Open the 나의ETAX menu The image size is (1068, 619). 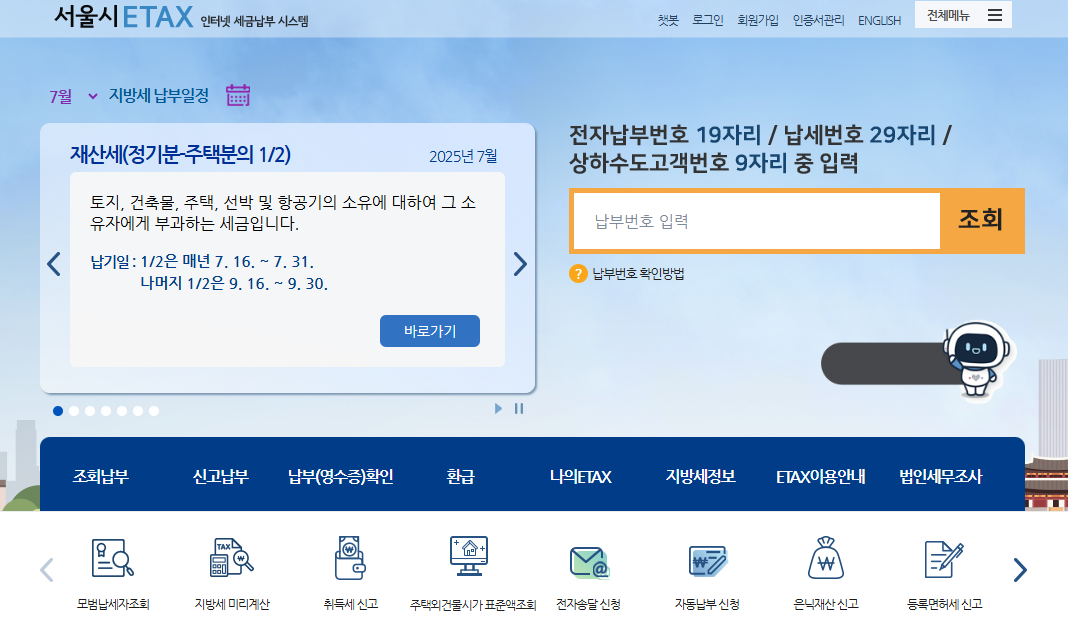click(580, 477)
